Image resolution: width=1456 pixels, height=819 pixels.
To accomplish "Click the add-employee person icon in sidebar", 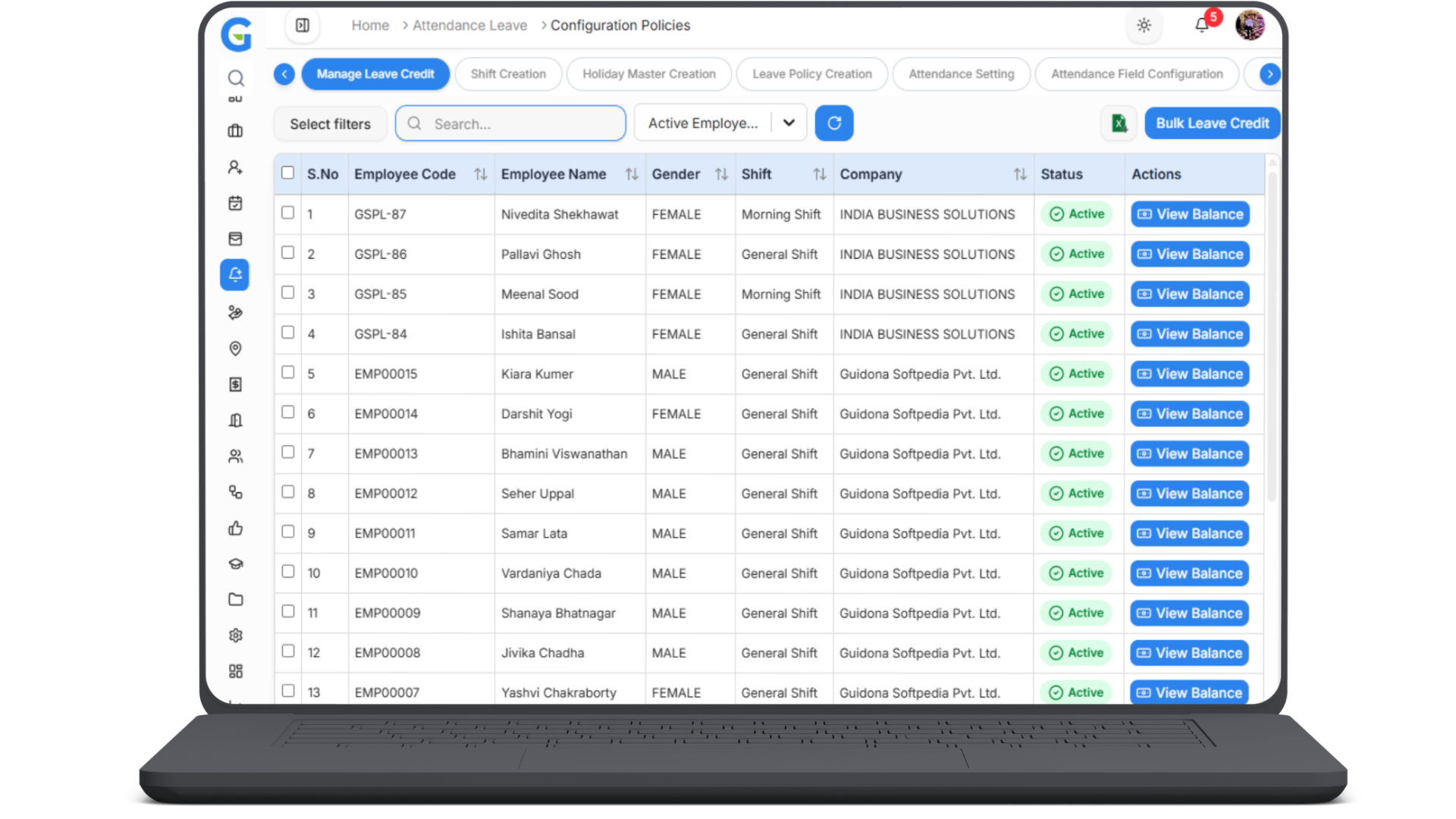I will point(235,166).
